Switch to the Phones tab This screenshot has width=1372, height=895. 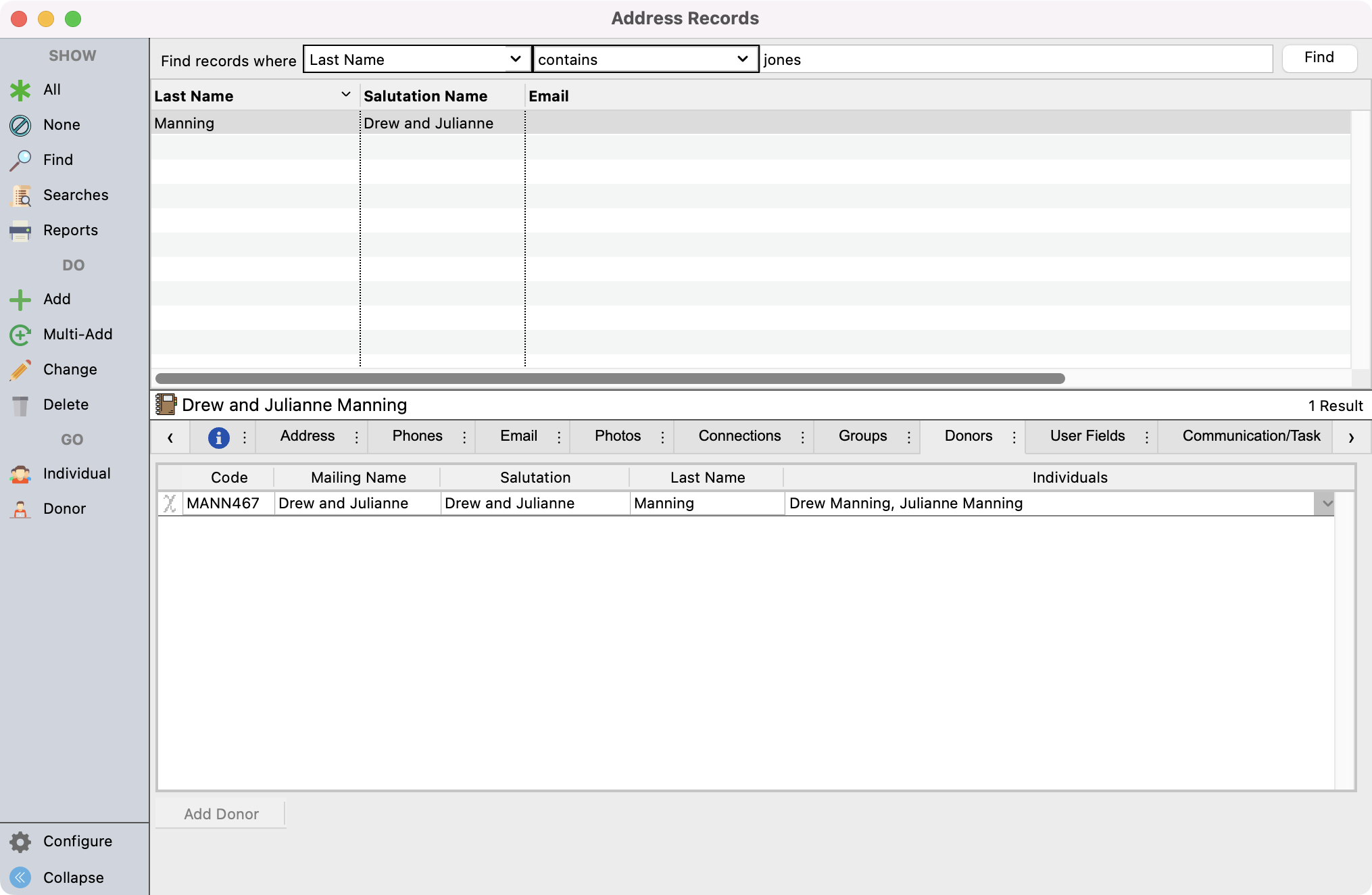click(417, 436)
